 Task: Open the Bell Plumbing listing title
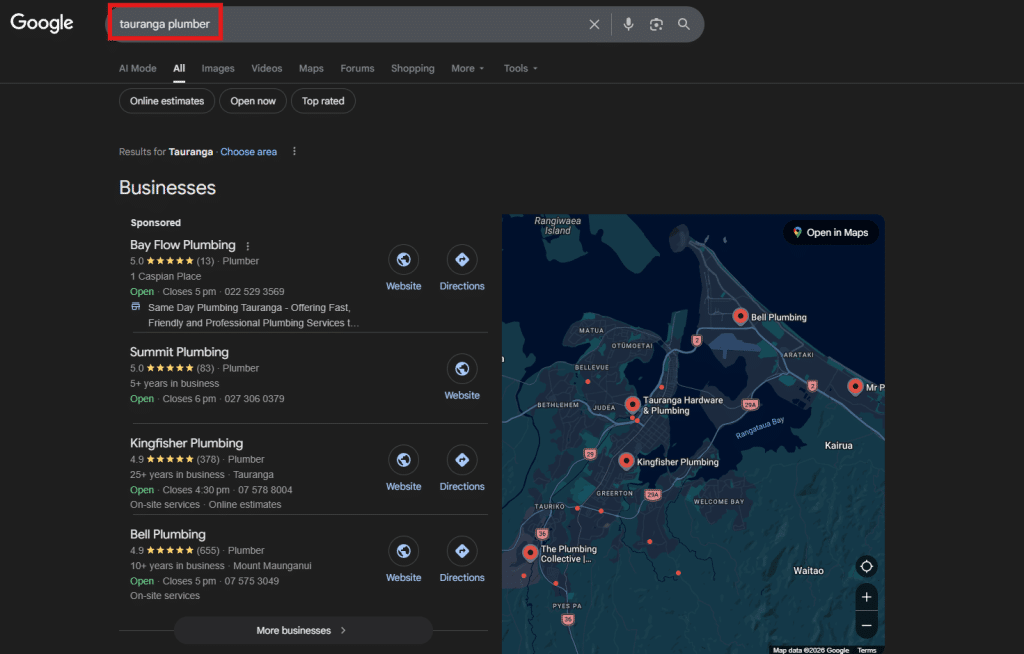(168, 534)
